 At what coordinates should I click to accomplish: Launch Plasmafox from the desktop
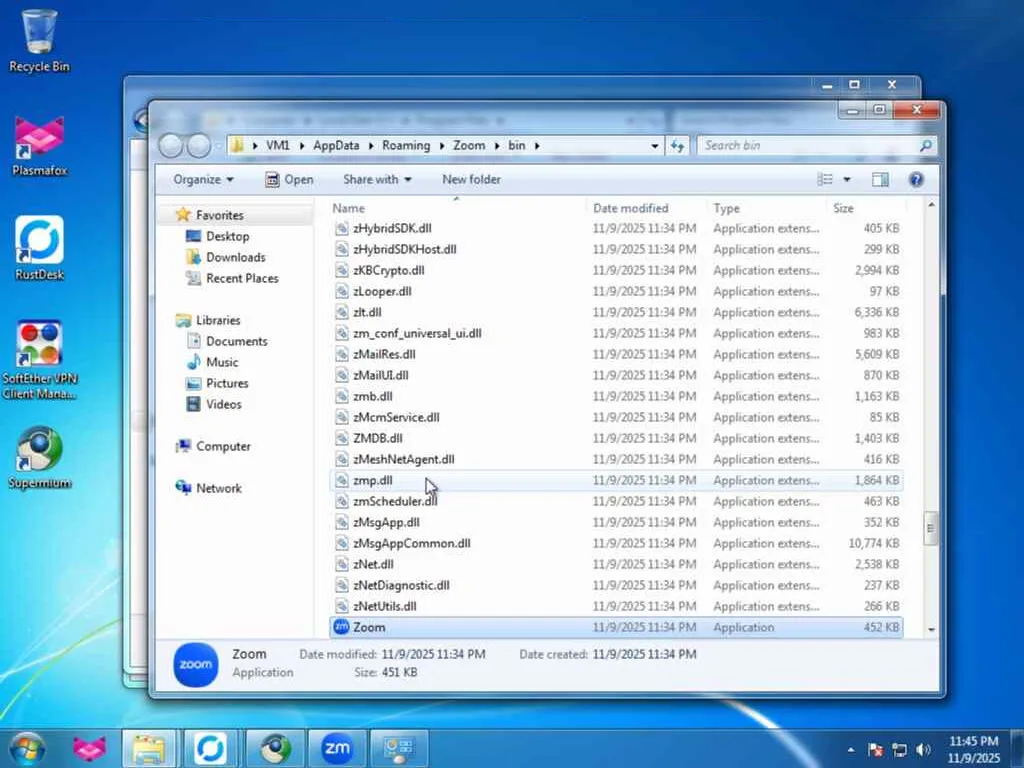point(39,146)
